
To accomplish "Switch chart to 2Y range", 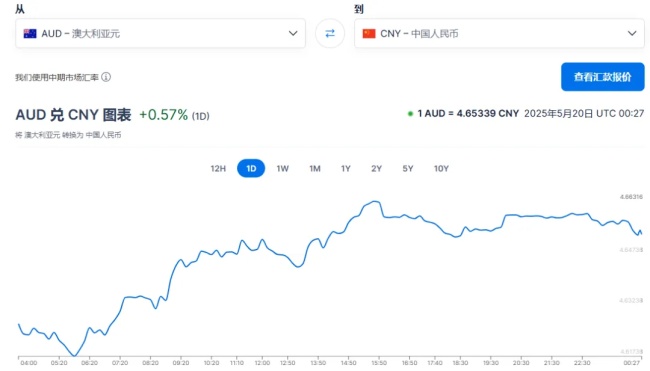I will pos(376,168).
